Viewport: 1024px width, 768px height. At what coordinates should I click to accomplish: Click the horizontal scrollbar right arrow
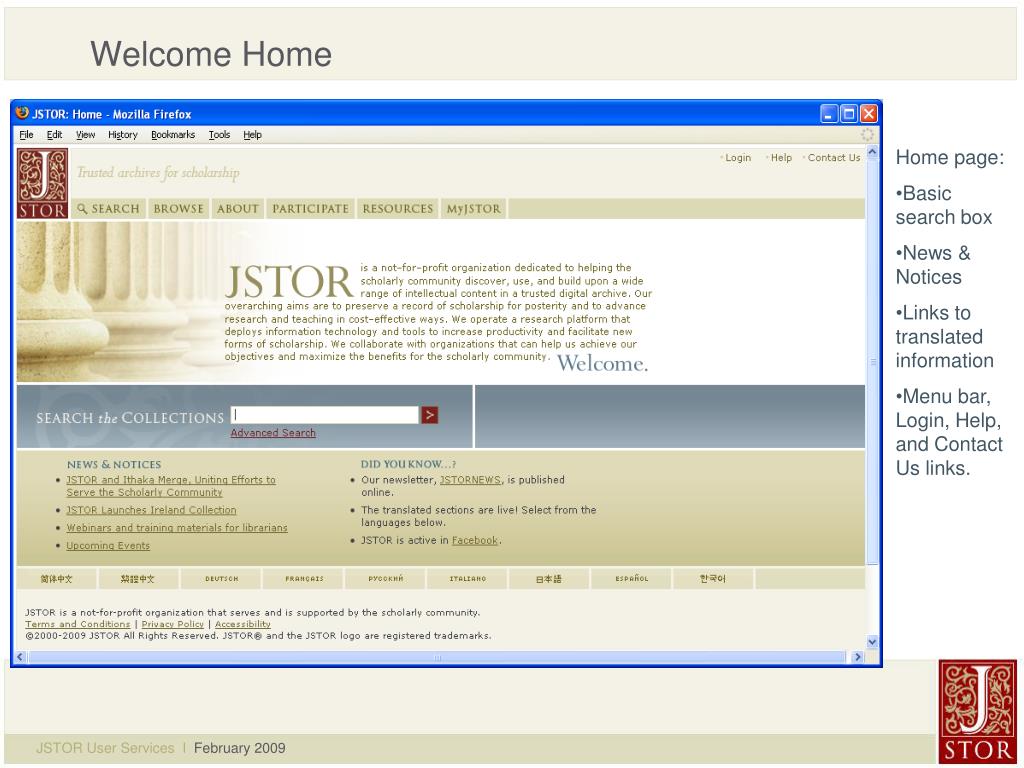click(857, 657)
